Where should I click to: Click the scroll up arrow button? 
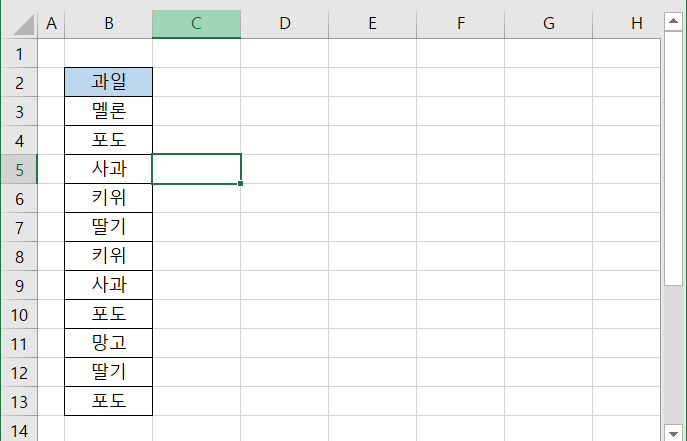(673, 21)
